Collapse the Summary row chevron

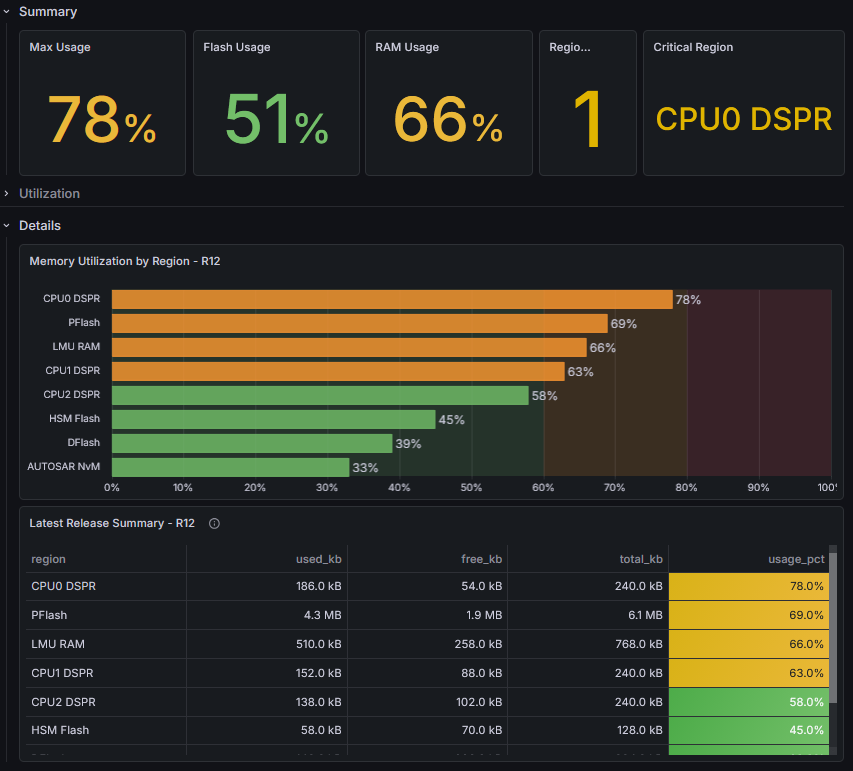[7, 11]
